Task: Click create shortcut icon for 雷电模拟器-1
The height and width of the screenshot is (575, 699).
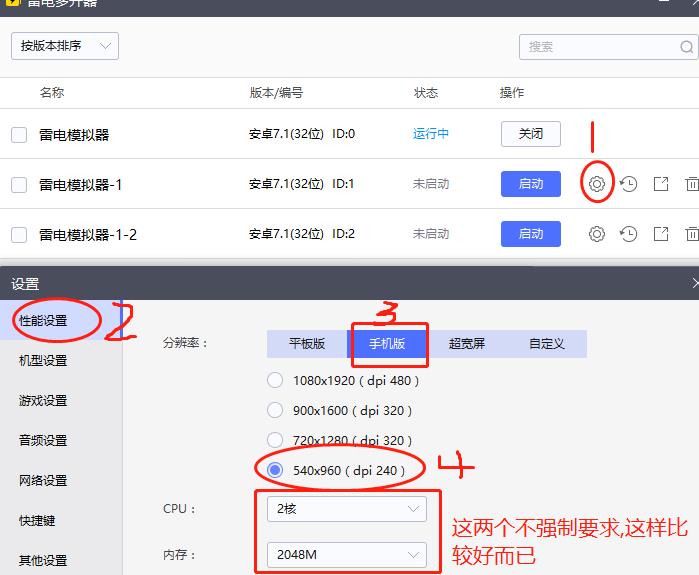Action: 661,184
